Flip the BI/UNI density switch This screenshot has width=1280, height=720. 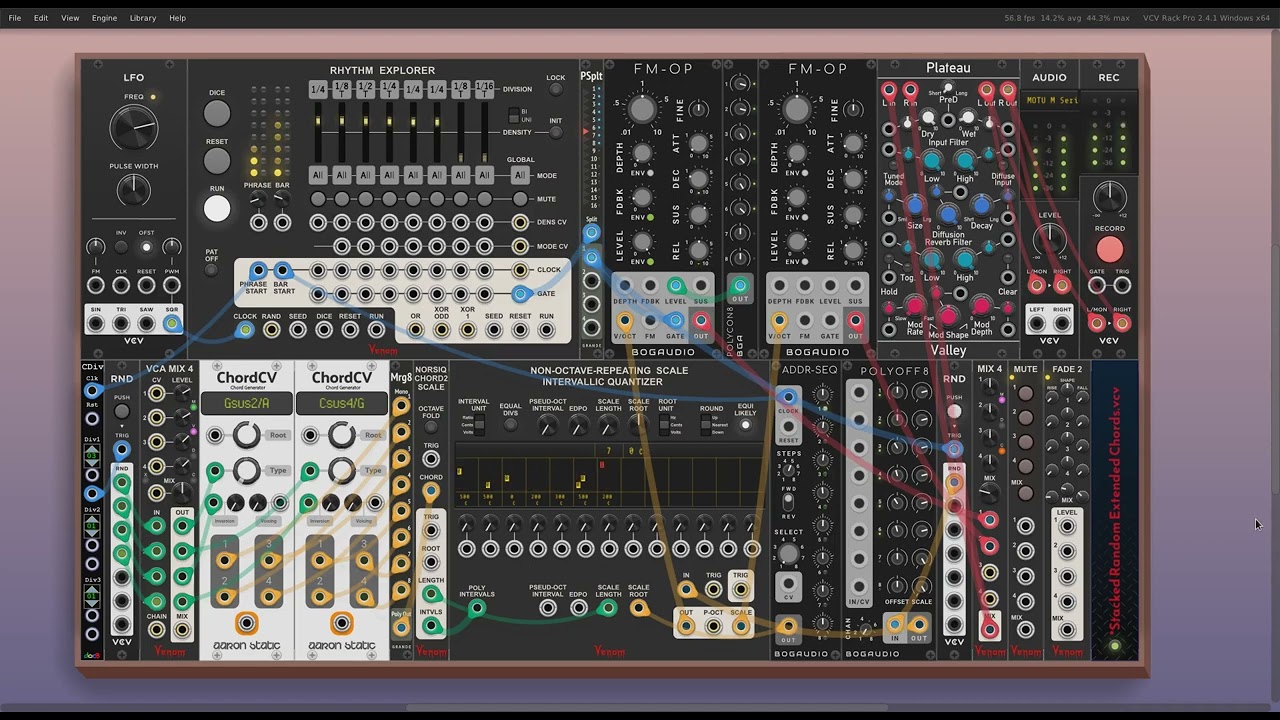click(514, 115)
